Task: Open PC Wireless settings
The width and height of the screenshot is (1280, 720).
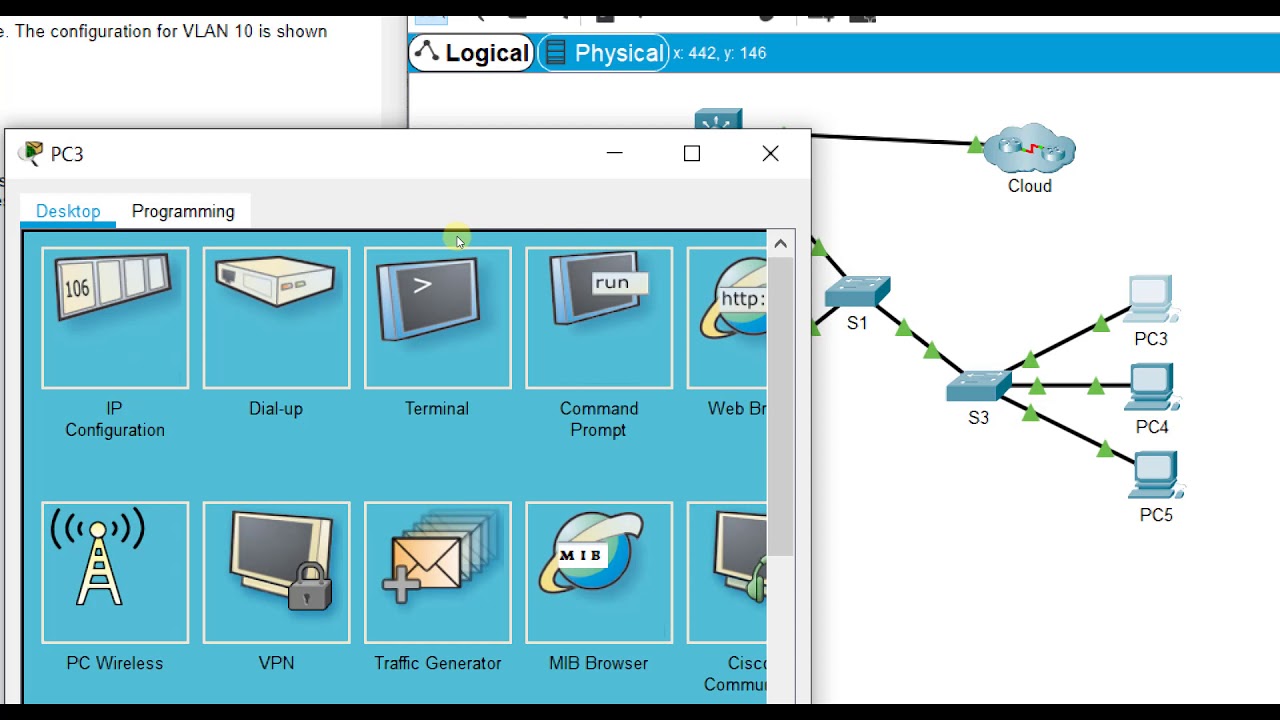Action: [x=115, y=573]
